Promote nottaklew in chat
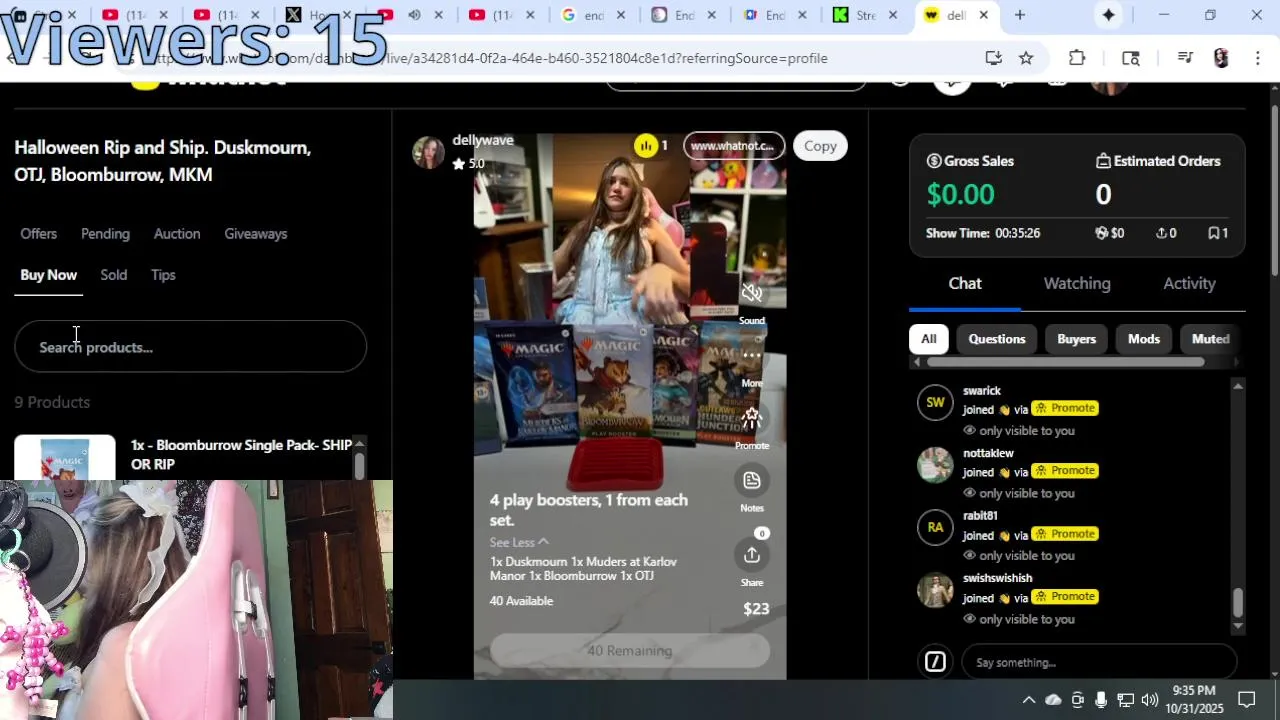1280x720 pixels. point(1065,470)
